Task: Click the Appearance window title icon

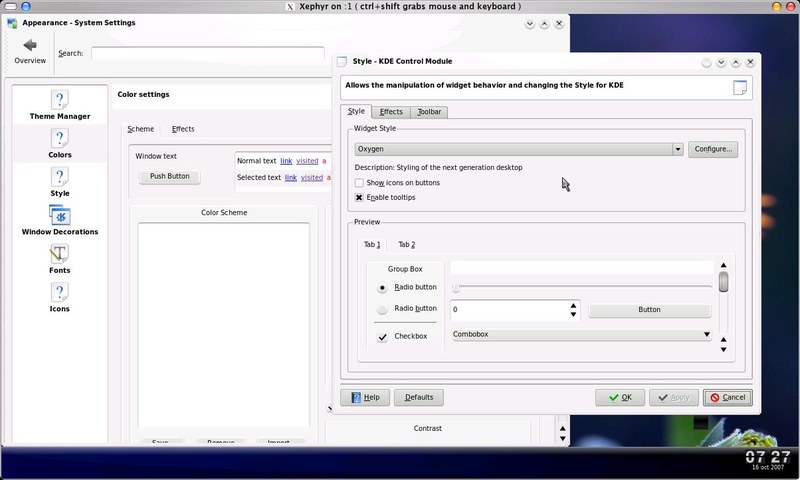Action: (12, 23)
